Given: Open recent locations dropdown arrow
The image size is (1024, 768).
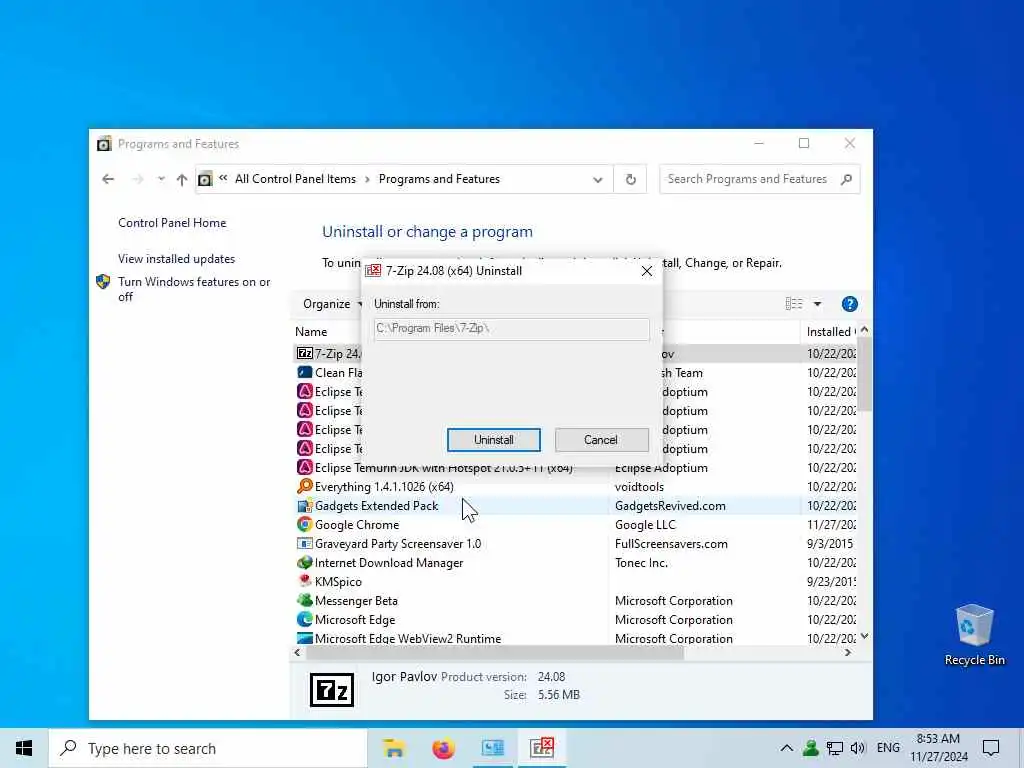Looking at the screenshot, I should pos(161,179).
